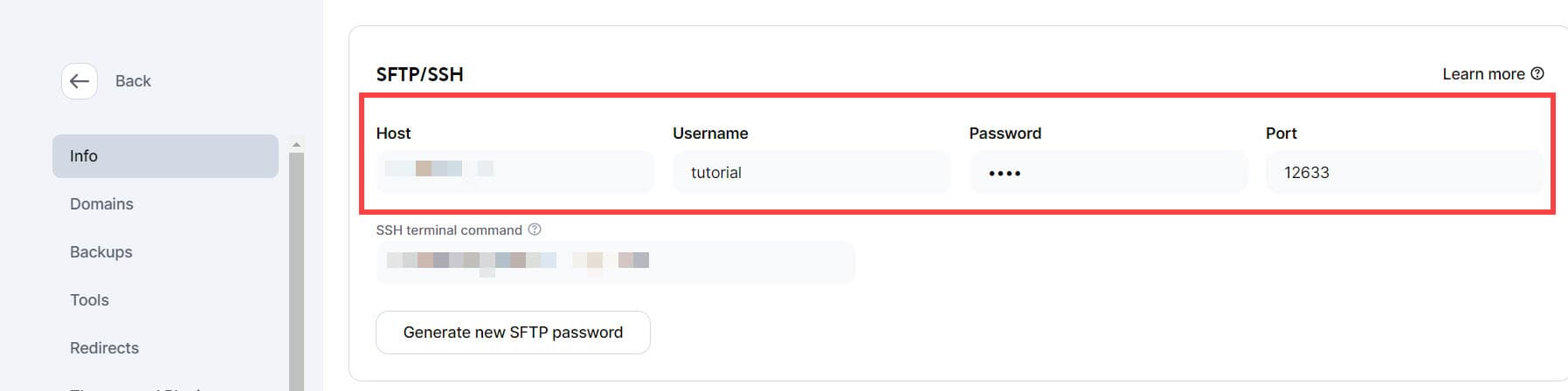The width and height of the screenshot is (1568, 391).
Task: Open the Learn more link
Action: 1483,74
